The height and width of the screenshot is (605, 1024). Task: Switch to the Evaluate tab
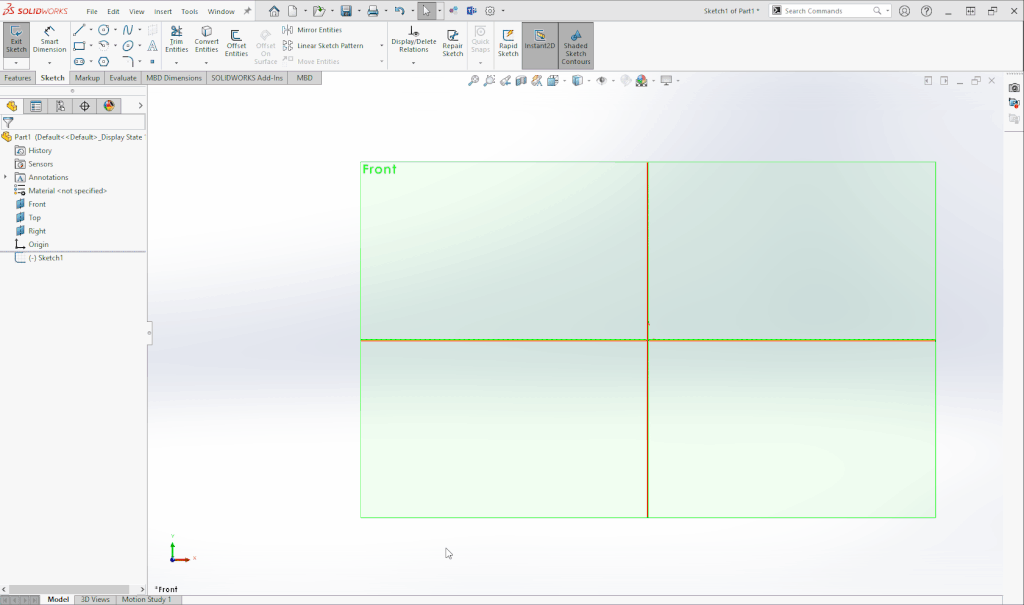(123, 77)
